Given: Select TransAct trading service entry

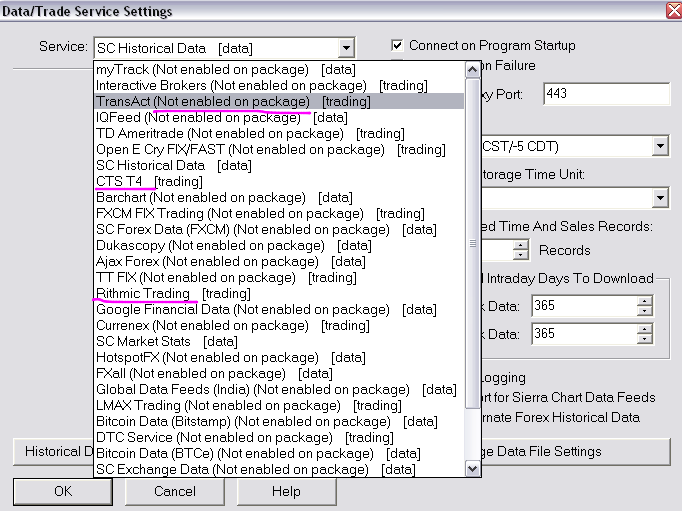Looking at the screenshot, I should pyautogui.click(x=279, y=101).
